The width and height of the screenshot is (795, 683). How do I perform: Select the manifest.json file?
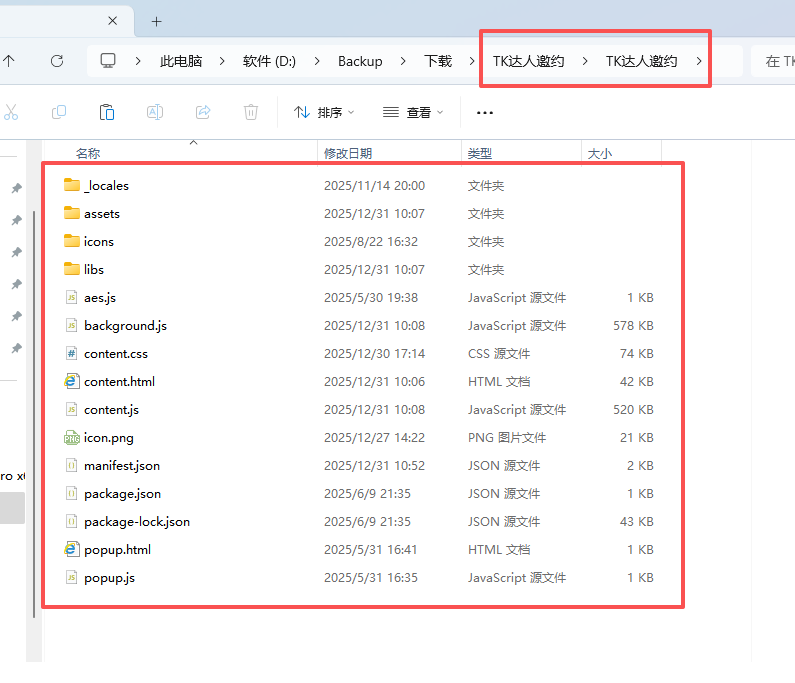pyautogui.click(x=122, y=466)
